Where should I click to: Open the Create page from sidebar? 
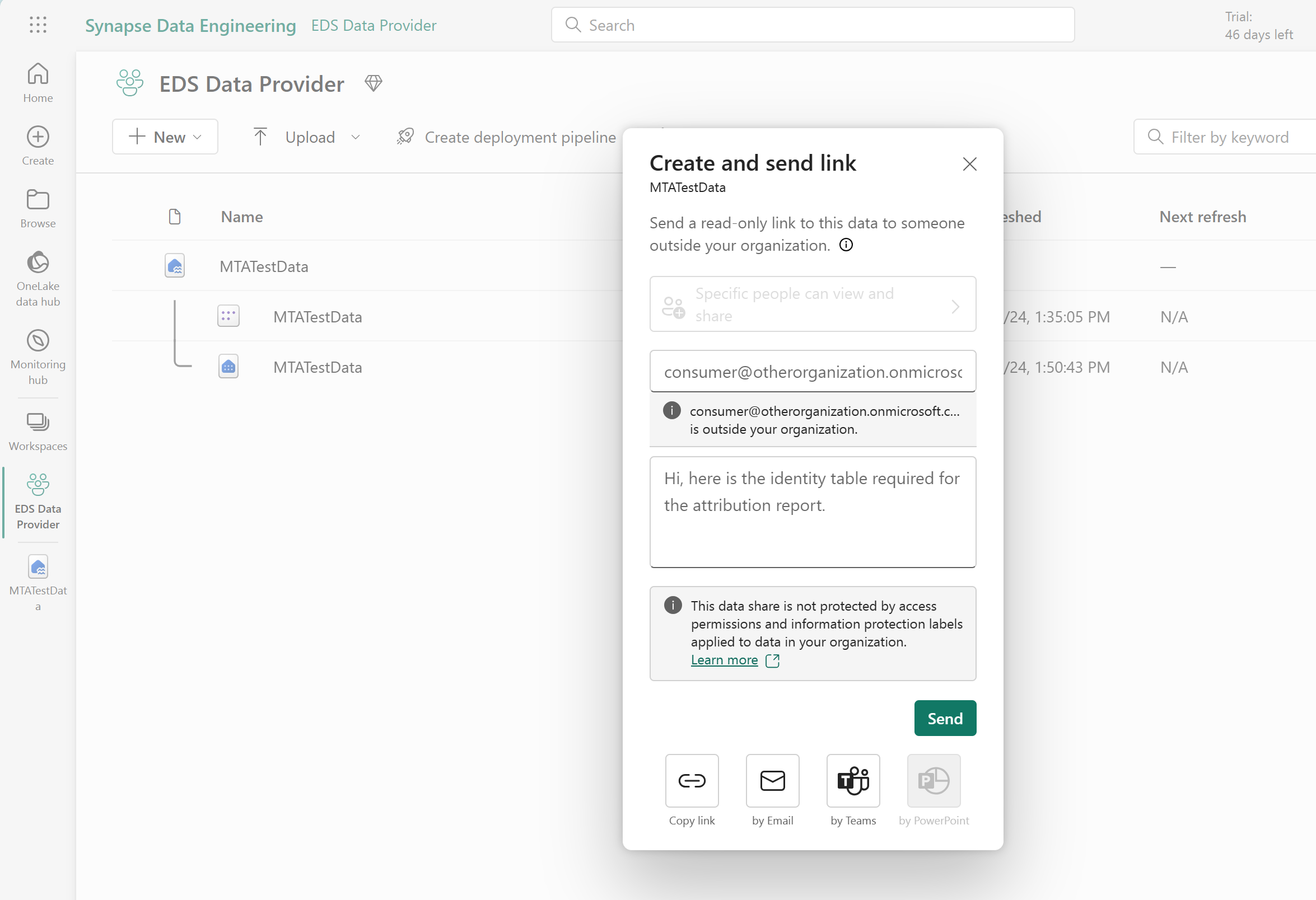(38, 146)
